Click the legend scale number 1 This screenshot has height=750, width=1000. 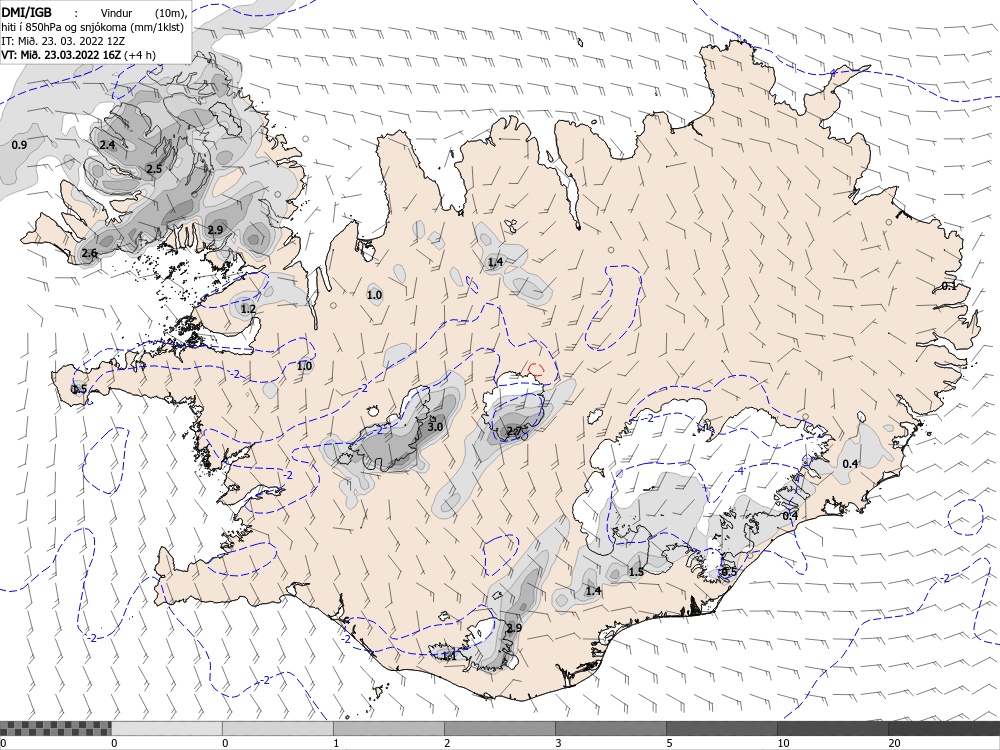coord(336,743)
